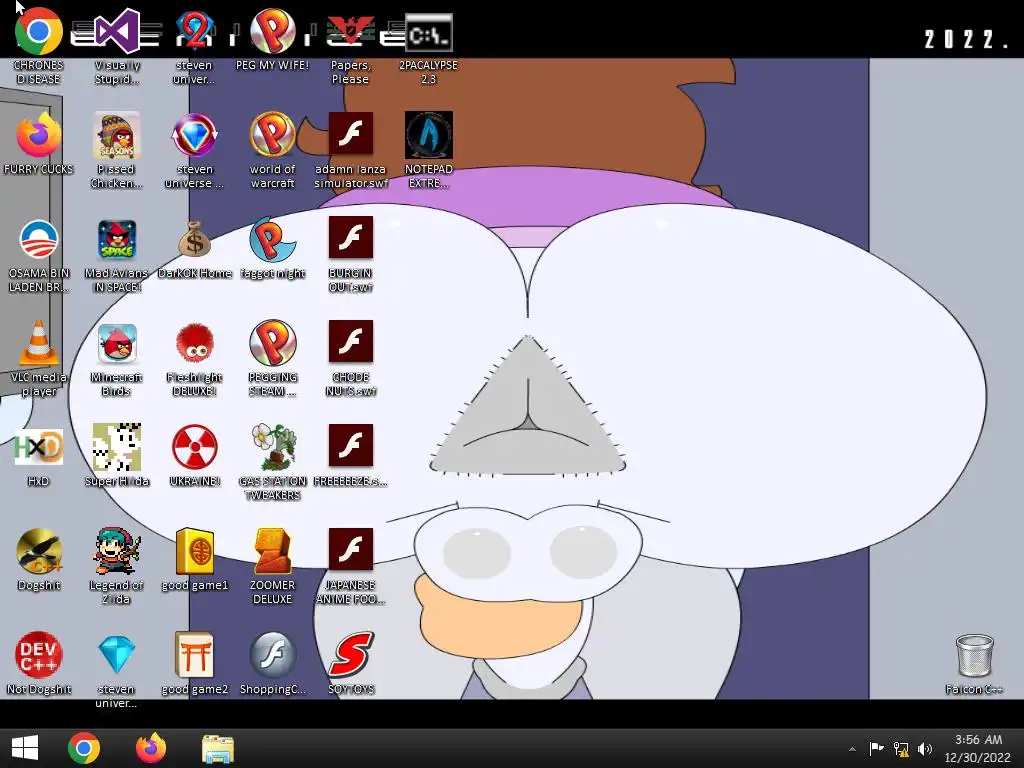Launch Mad Avians IN SPACE! icon
1024x768 pixels.
pyautogui.click(x=117, y=239)
